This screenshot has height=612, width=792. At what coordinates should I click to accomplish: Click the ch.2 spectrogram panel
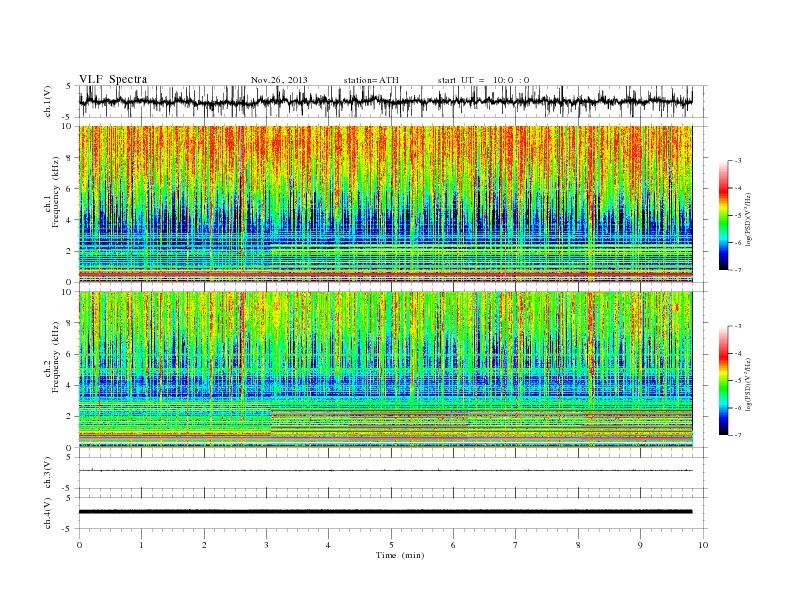pos(386,370)
